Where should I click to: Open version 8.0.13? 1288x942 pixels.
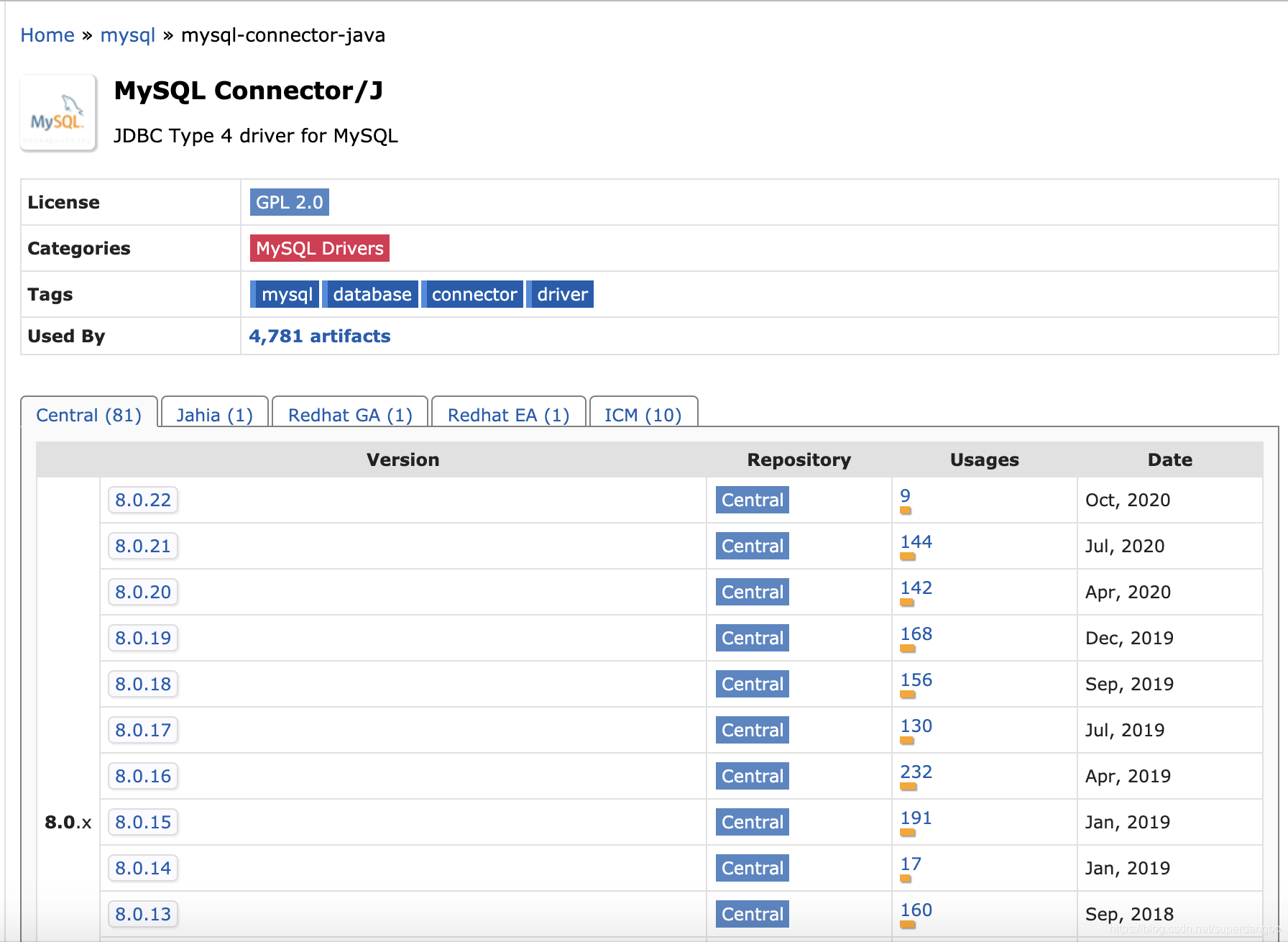pyautogui.click(x=143, y=914)
